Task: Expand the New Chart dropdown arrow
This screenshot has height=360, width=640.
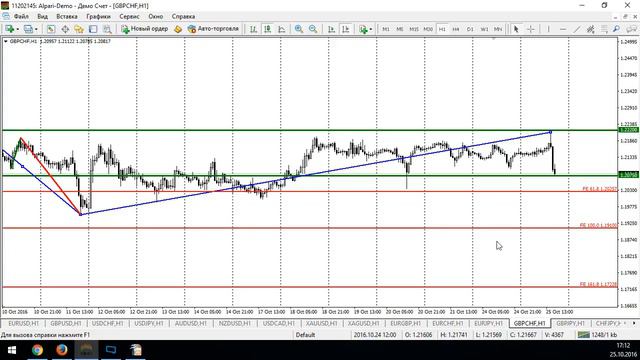Action: 18,29
